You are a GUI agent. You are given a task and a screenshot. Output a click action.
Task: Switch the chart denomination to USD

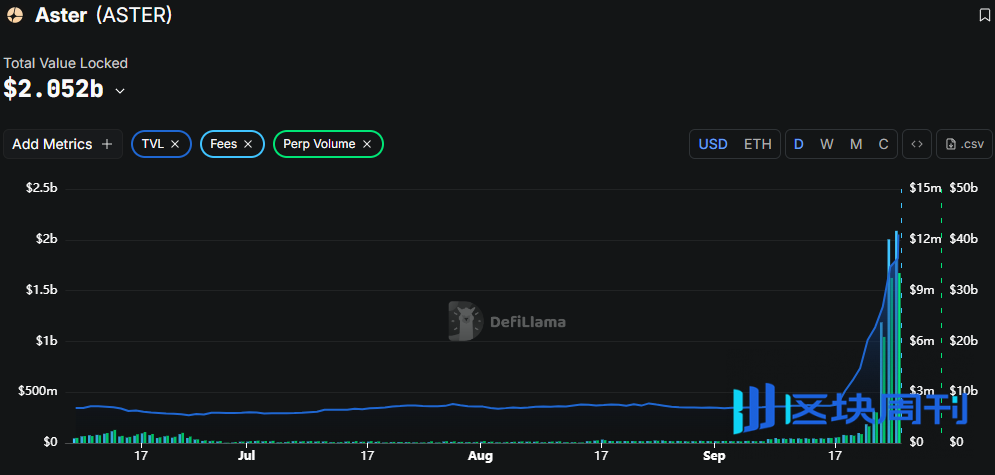tap(713, 144)
